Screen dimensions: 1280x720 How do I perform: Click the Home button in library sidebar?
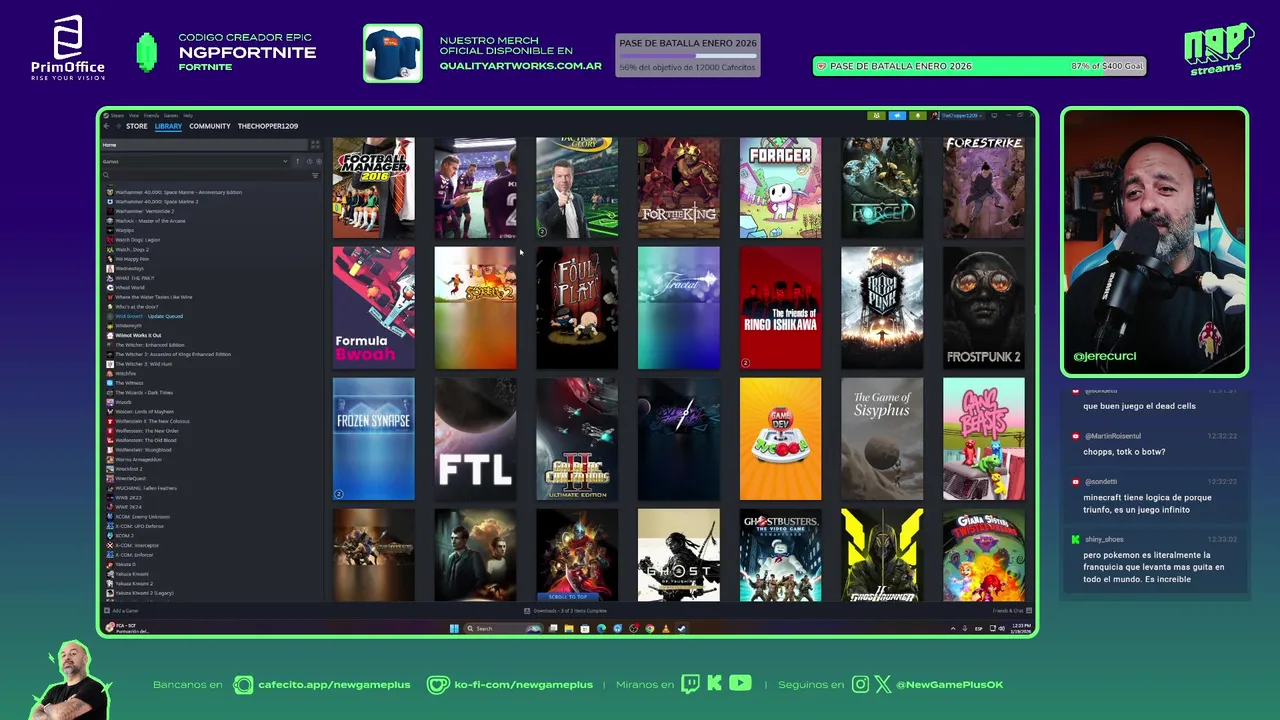205,145
